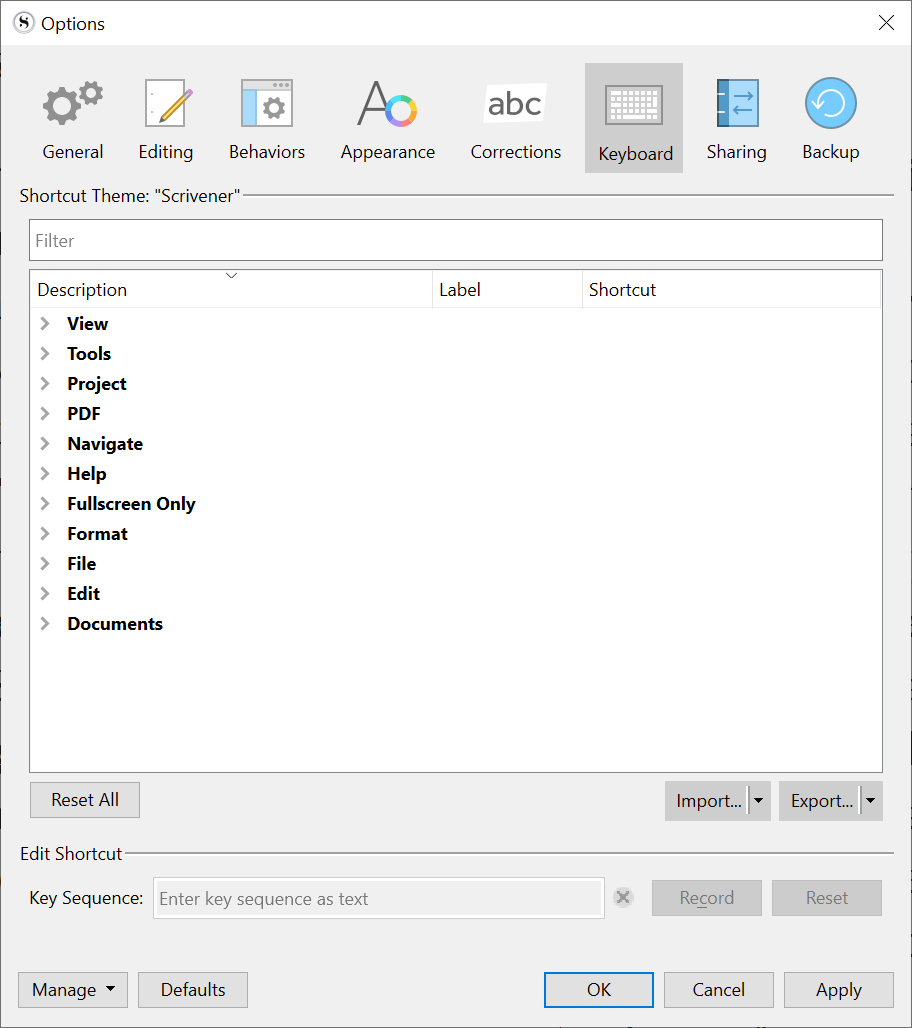The height and width of the screenshot is (1028, 912).
Task: Open the General gears icon
Action: (x=73, y=103)
